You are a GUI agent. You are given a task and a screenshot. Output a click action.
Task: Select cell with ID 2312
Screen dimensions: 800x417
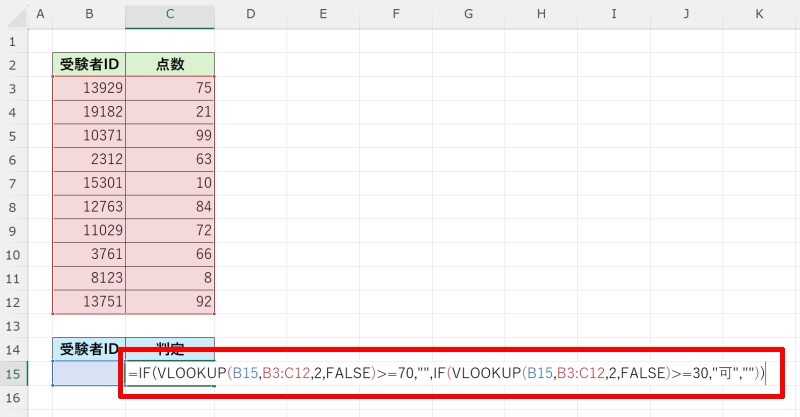(x=89, y=159)
